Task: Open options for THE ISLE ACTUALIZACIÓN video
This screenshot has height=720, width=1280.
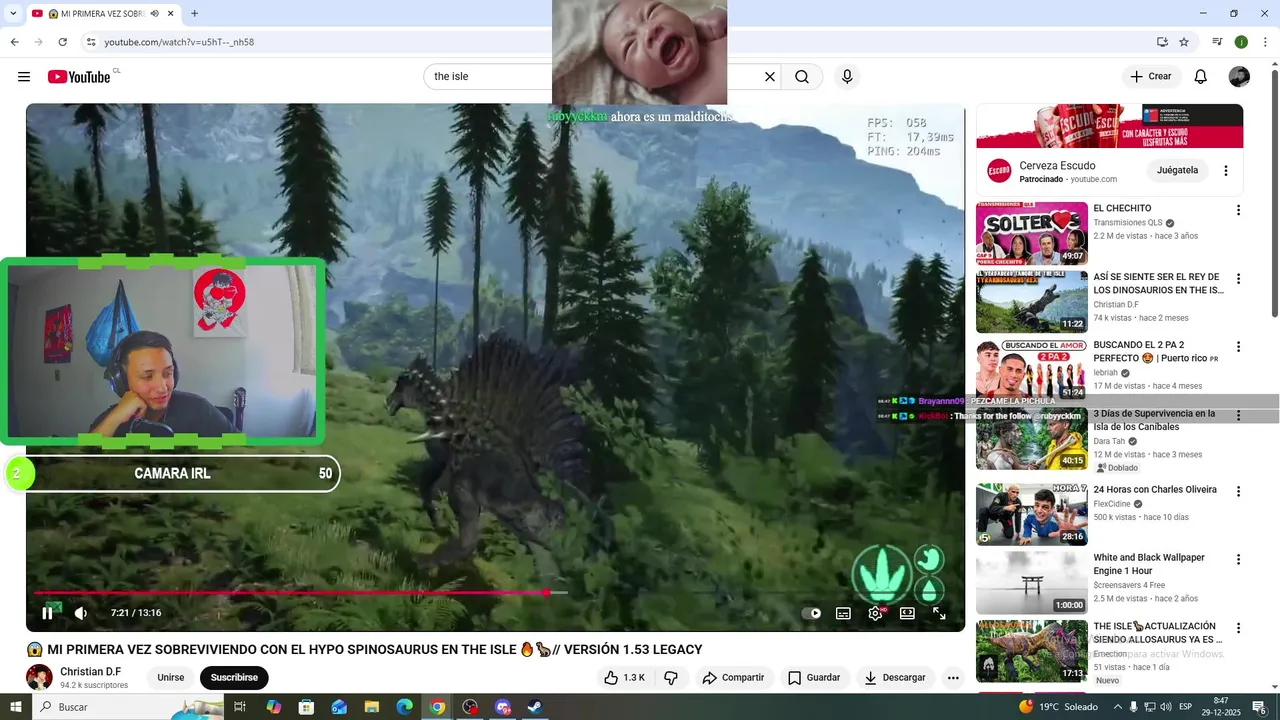Action: 1238,628
